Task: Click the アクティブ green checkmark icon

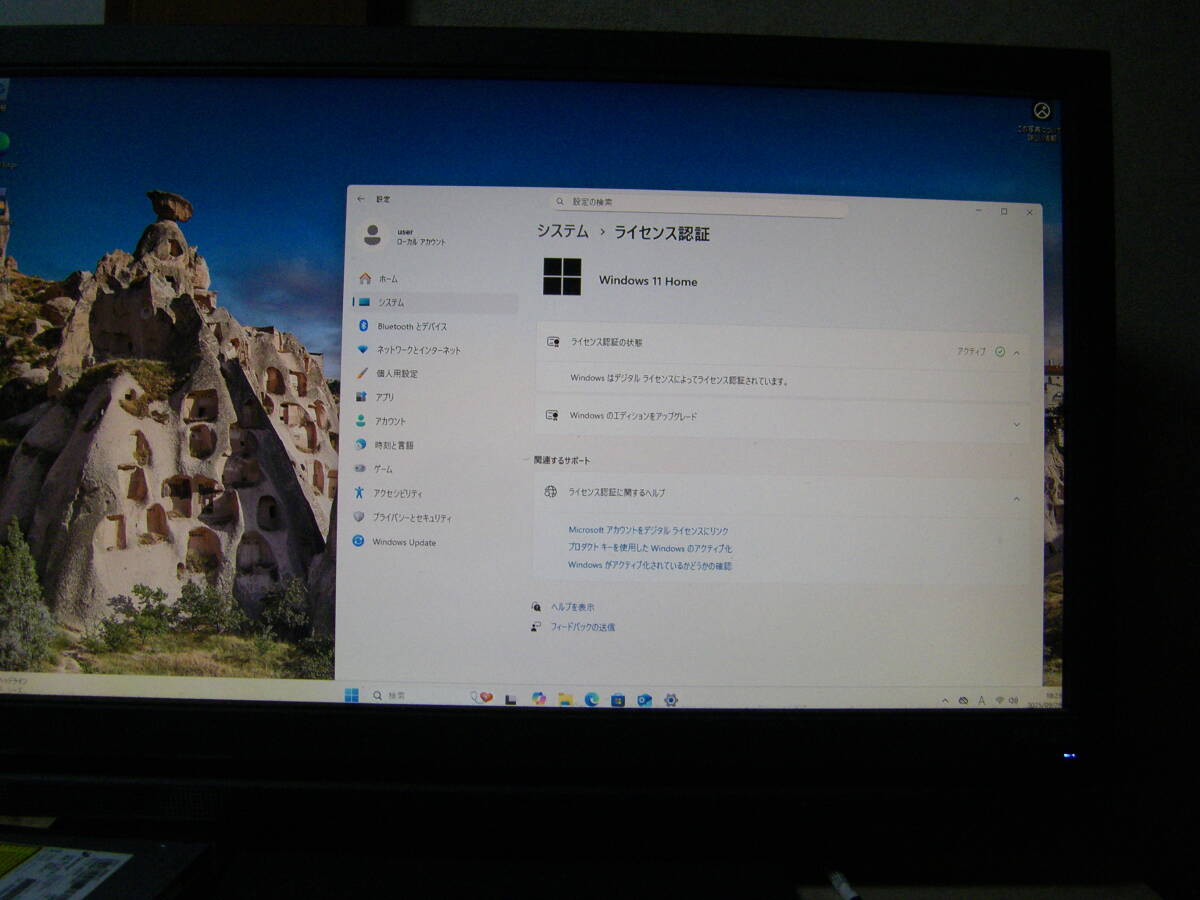Action: pyautogui.click(x=1000, y=352)
